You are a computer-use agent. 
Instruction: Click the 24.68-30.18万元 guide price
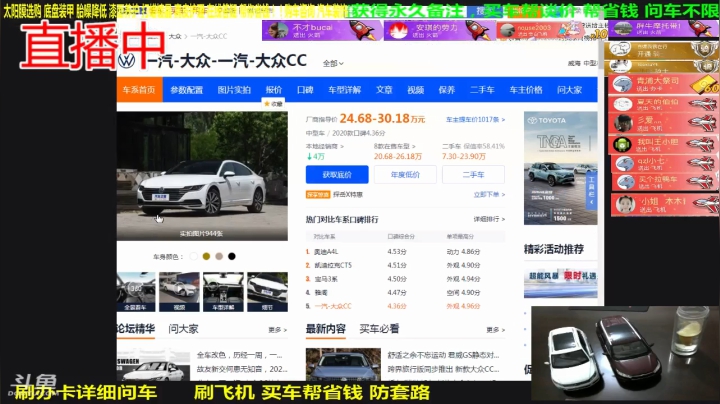click(x=382, y=118)
